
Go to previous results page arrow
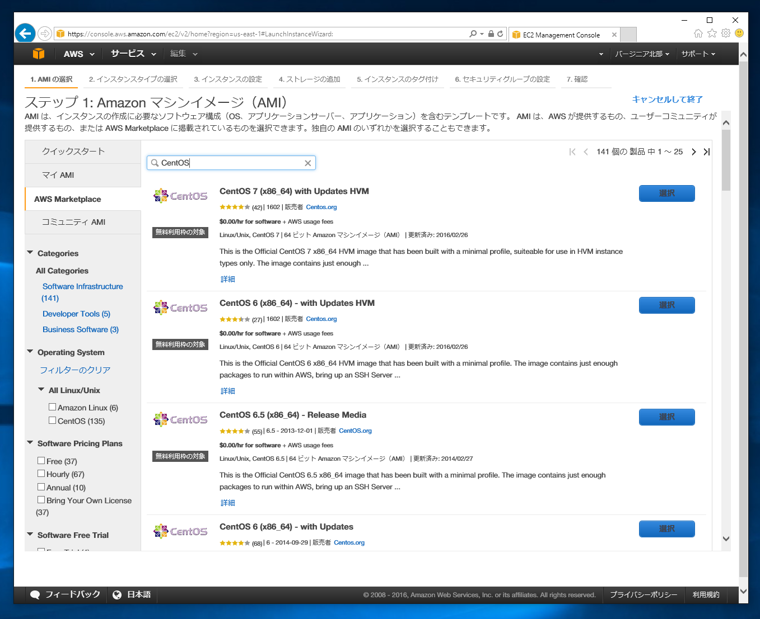click(586, 152)
